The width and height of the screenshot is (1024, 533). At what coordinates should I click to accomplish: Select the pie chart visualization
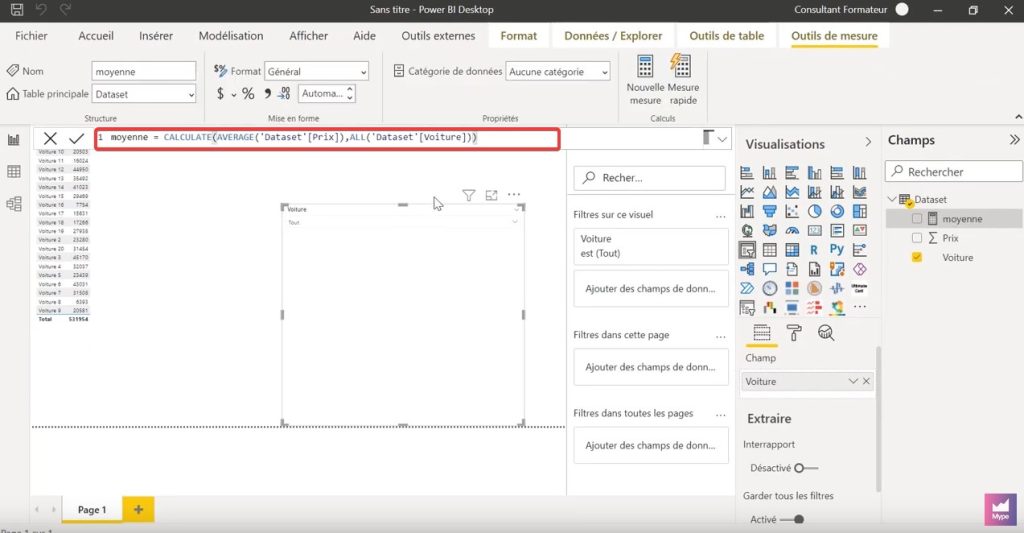coord(814,212)
